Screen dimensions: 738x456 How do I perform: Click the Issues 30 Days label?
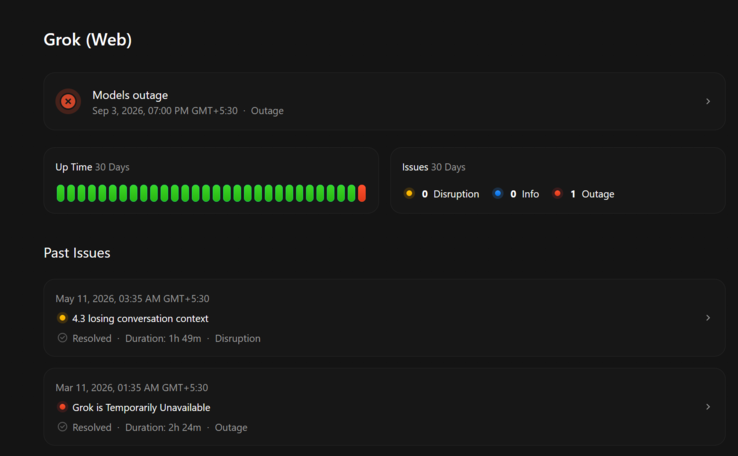(x=433, y=167)
